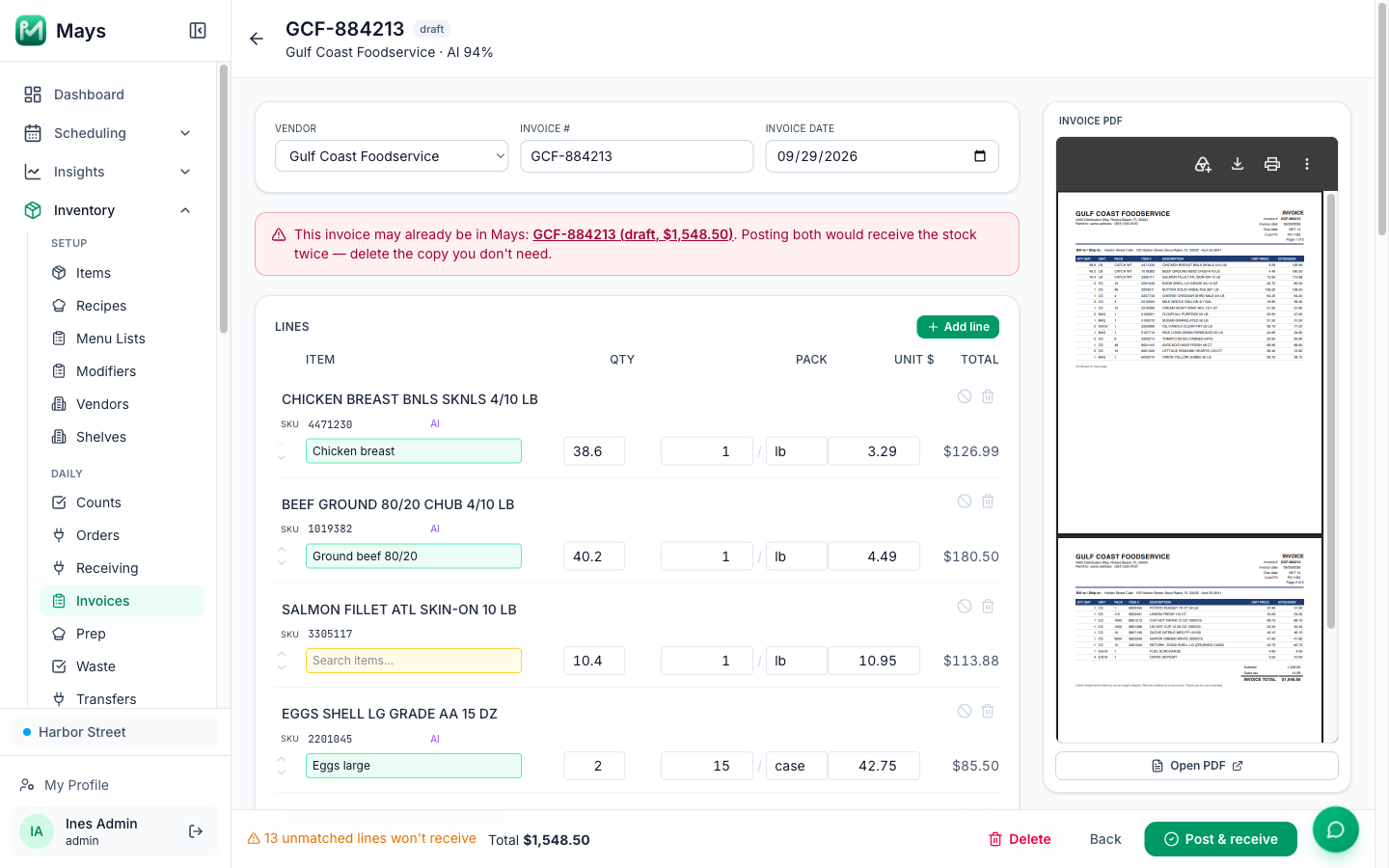This screenshot has width=1389, height=868.
Task: Edit salmon unit price 10.95
Action: coord(874,661)
